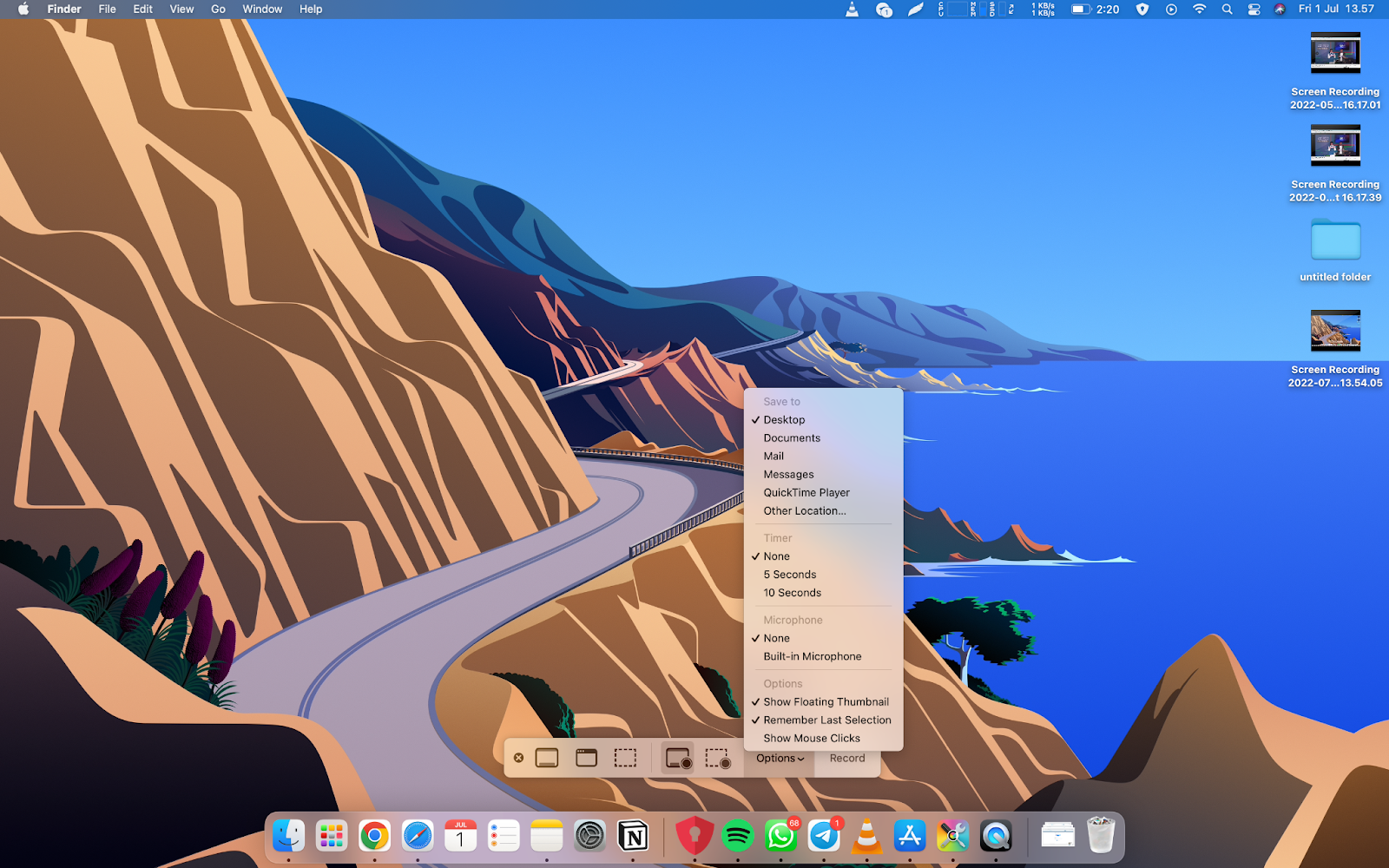
Task: Select Record Entire Screen icon
Action: (x=678, y=758)
